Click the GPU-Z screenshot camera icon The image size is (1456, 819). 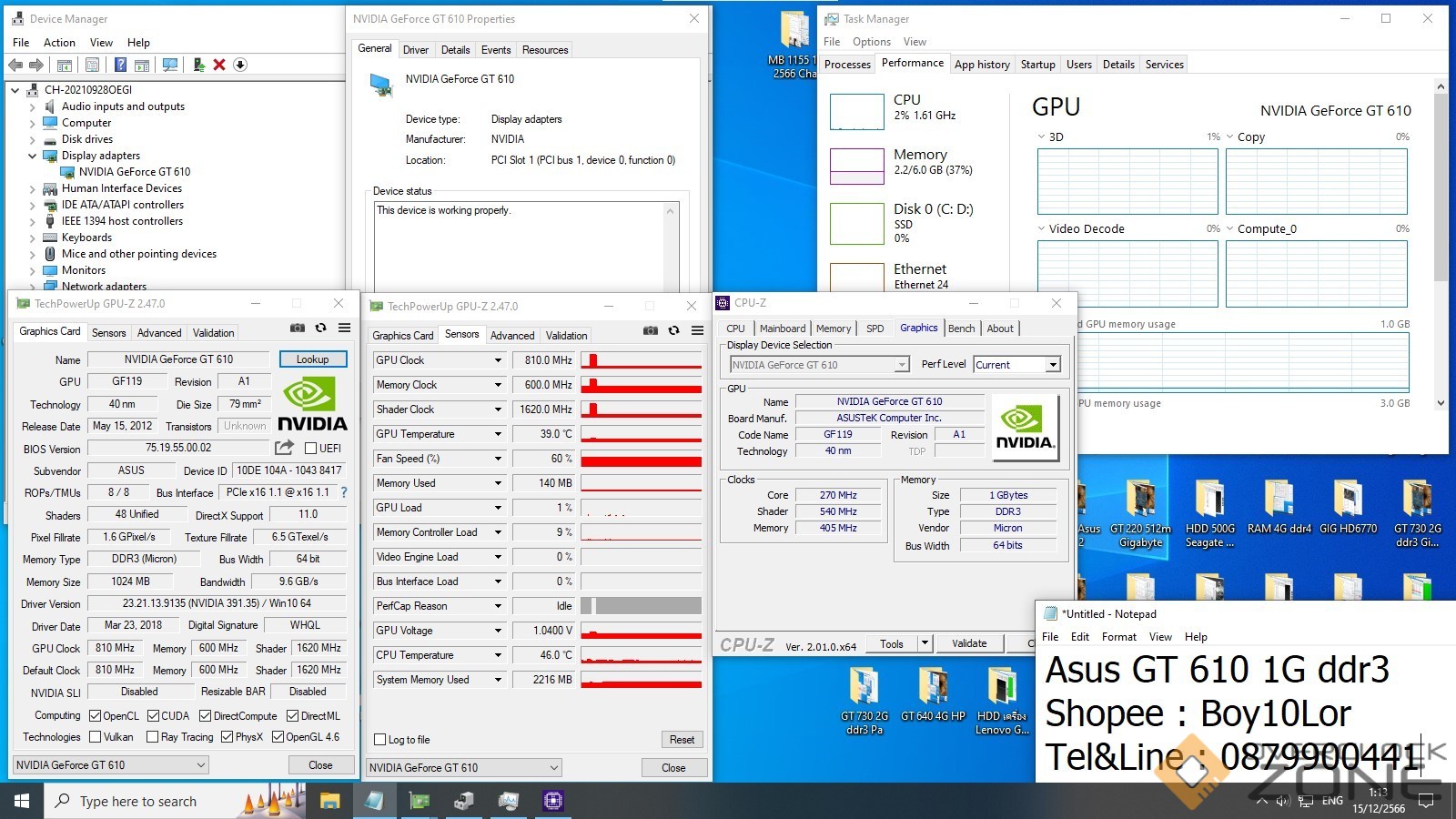(298, 329)
